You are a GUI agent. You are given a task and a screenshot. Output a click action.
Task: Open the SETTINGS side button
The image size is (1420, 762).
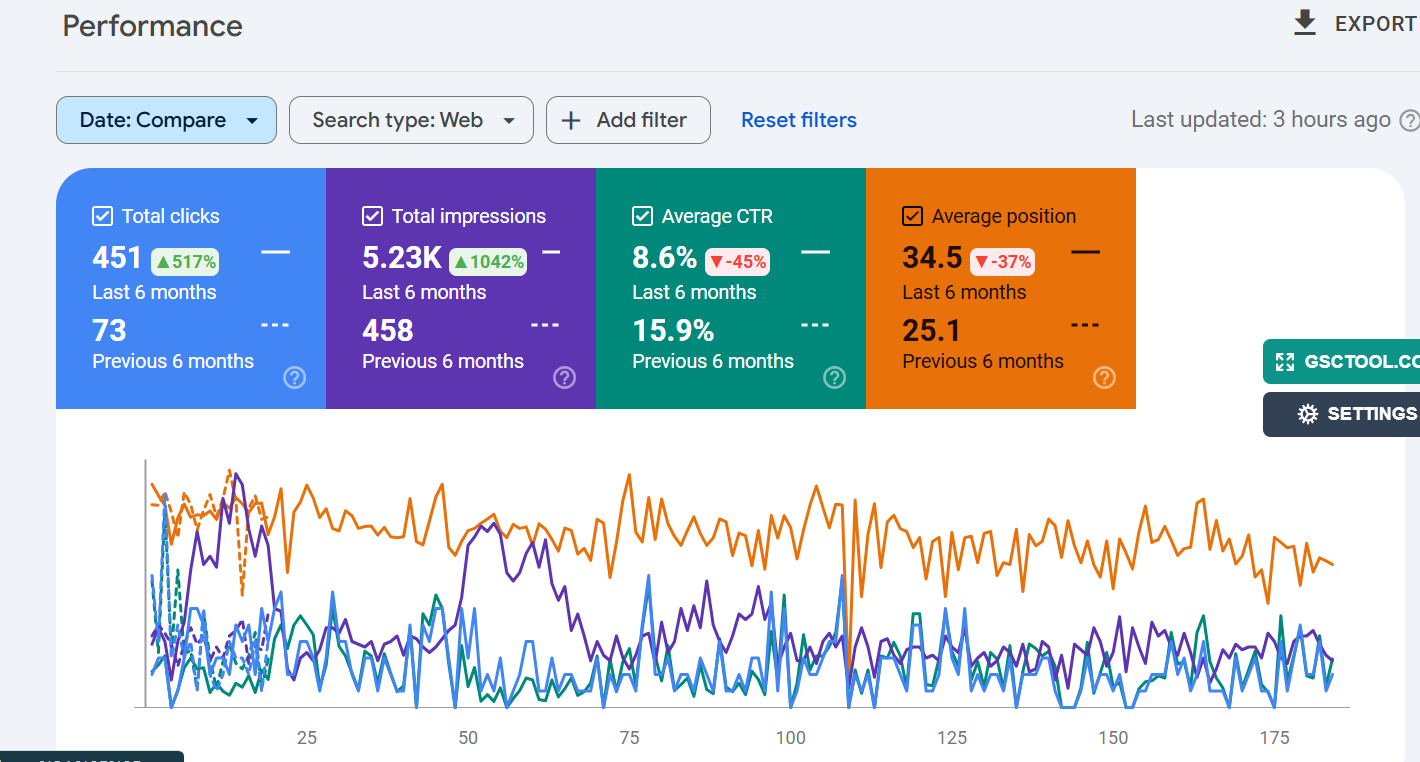1370,414
